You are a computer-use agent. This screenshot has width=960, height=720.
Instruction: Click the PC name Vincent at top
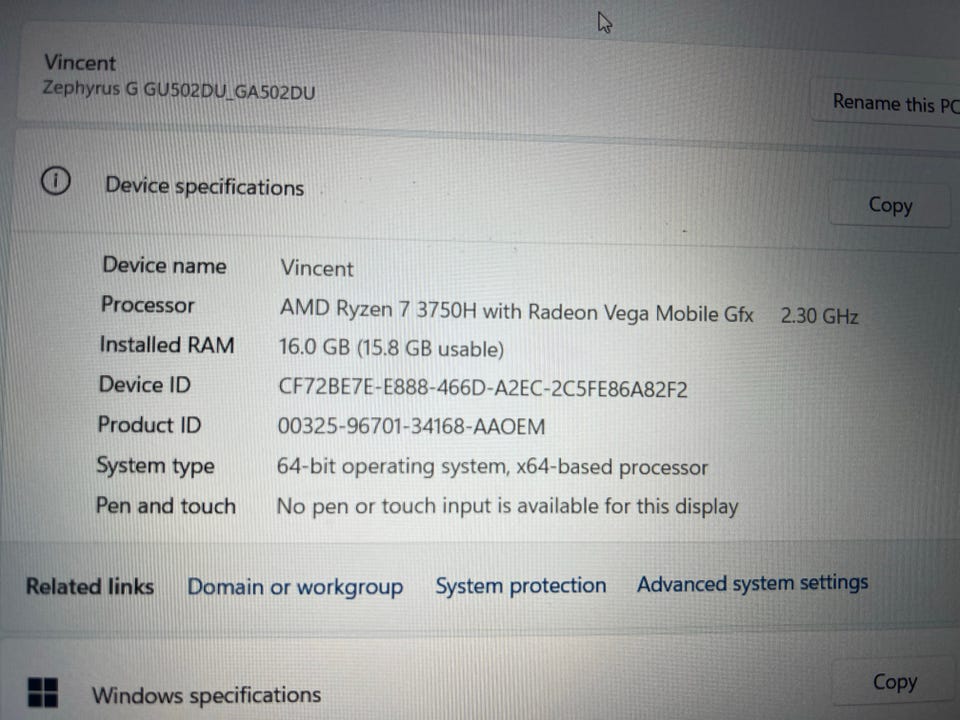click(80, 62)
